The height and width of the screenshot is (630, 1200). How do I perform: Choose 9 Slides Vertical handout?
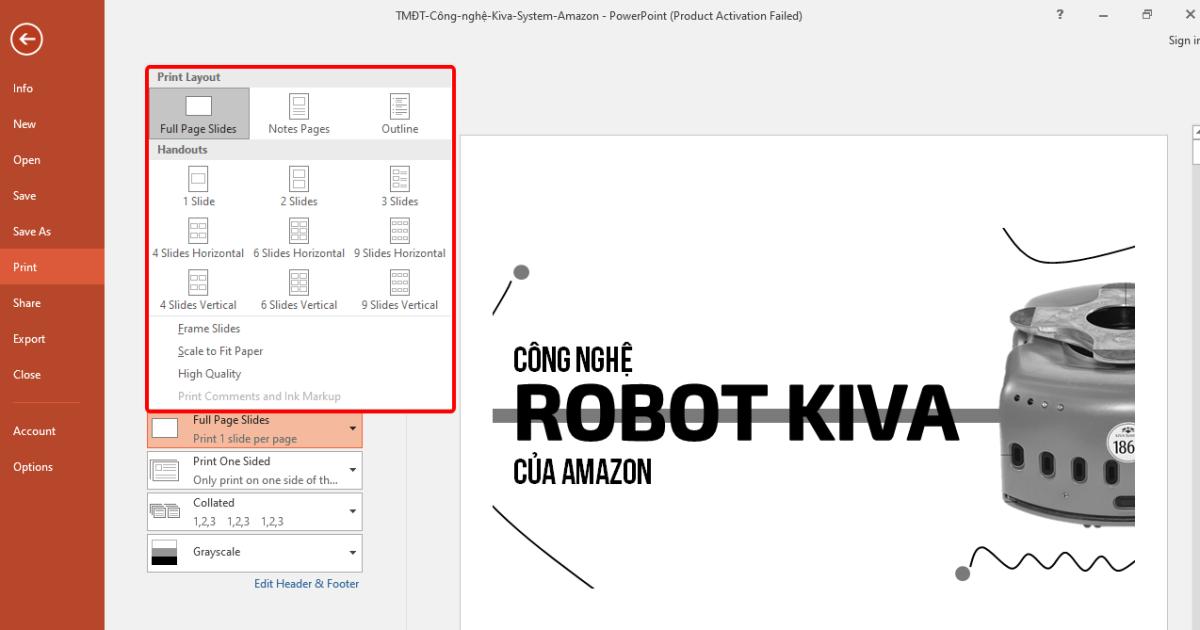point(400,291)
